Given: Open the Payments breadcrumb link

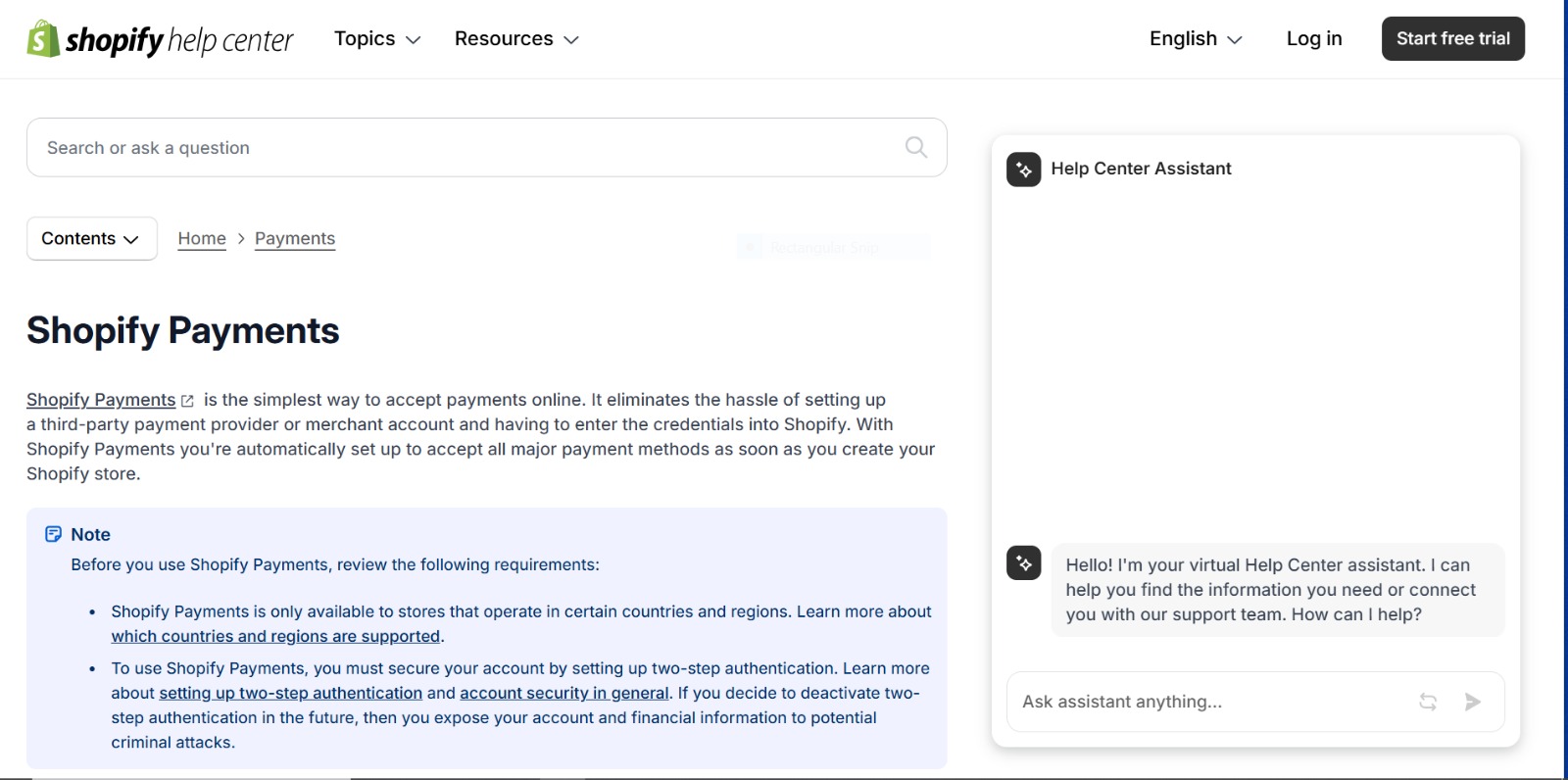Looking at the screenshot, I should [x=295, y=238].
